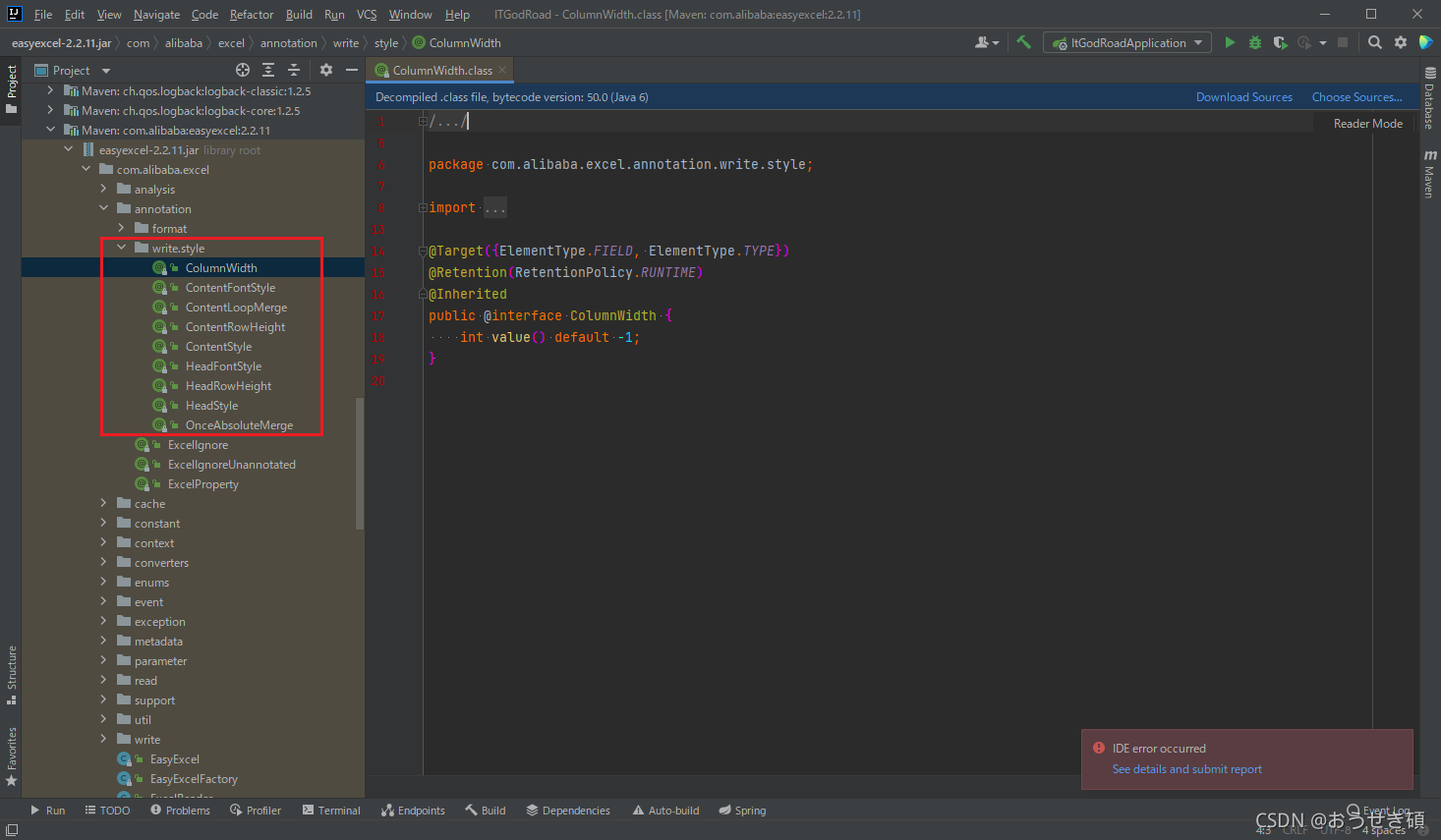Expand the metadata folder
The height and width of the screenshot is (840, 1441).
tap(103, 641)
